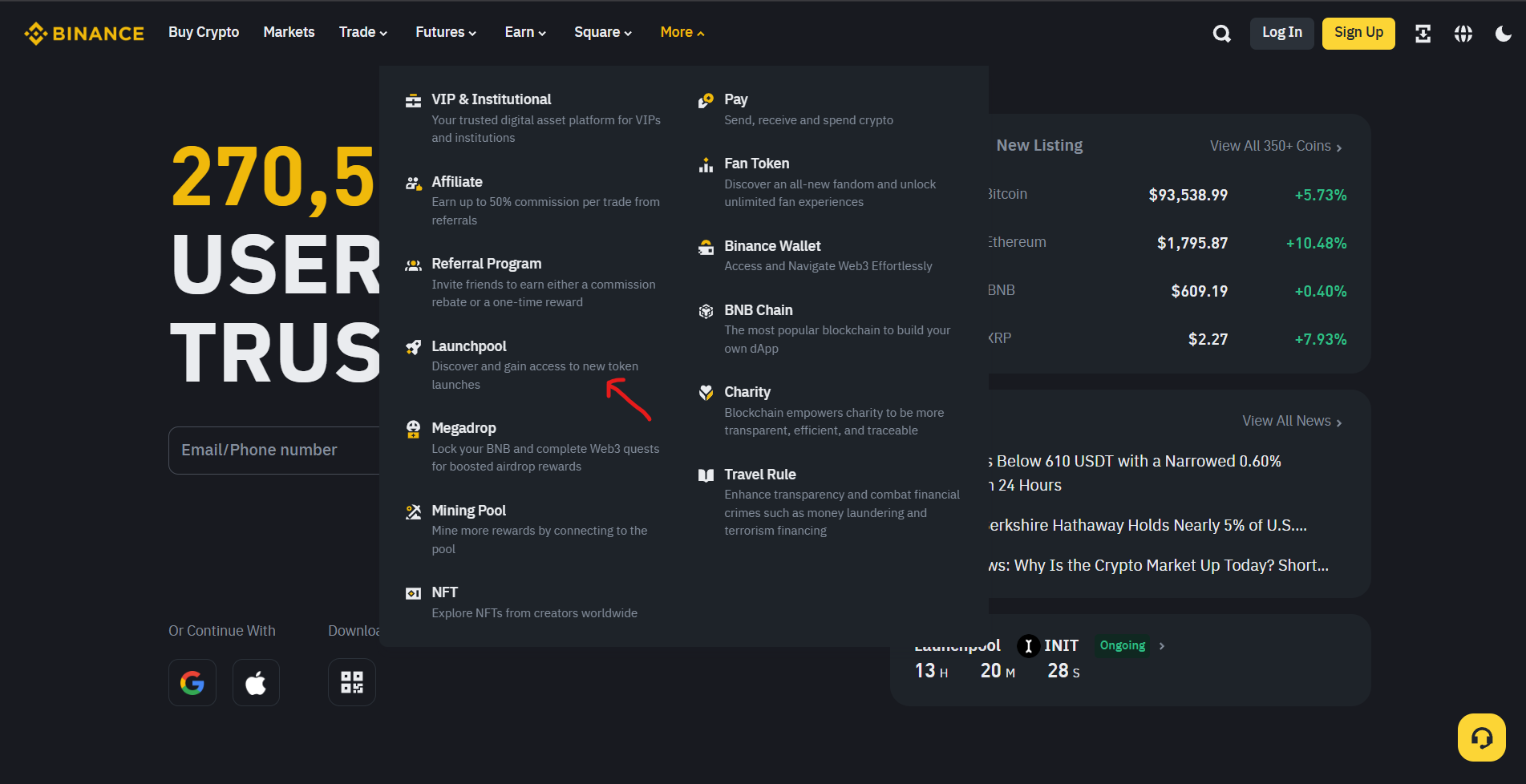Click the Email/Phone number field
The height and width of the screenshot is (784, 1526).
coord(273,451)
